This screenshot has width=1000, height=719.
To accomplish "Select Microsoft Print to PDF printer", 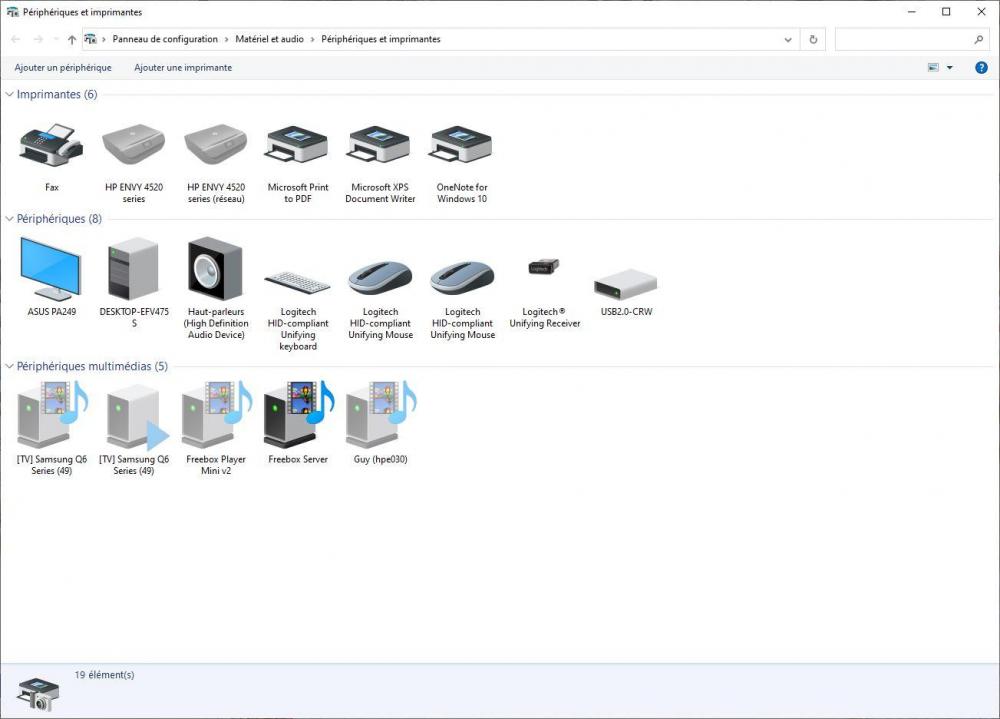I will coord(297,144).
